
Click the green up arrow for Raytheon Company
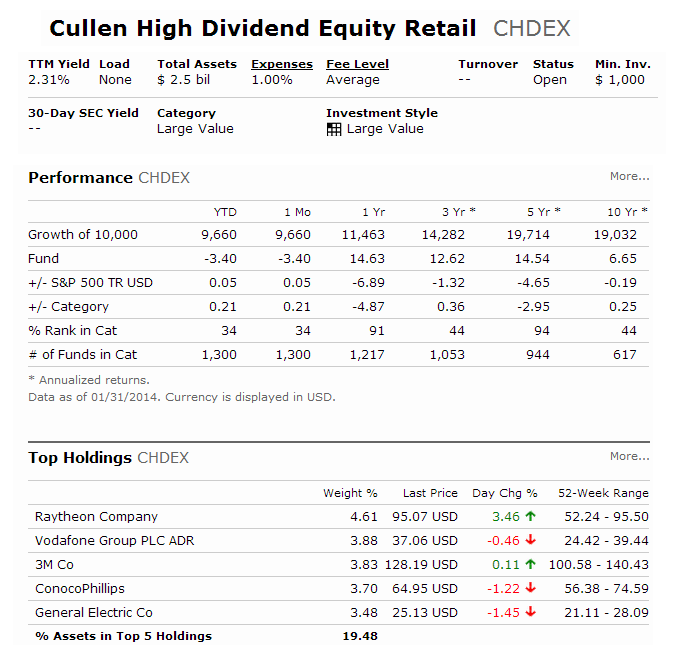[x=531, y=516]
